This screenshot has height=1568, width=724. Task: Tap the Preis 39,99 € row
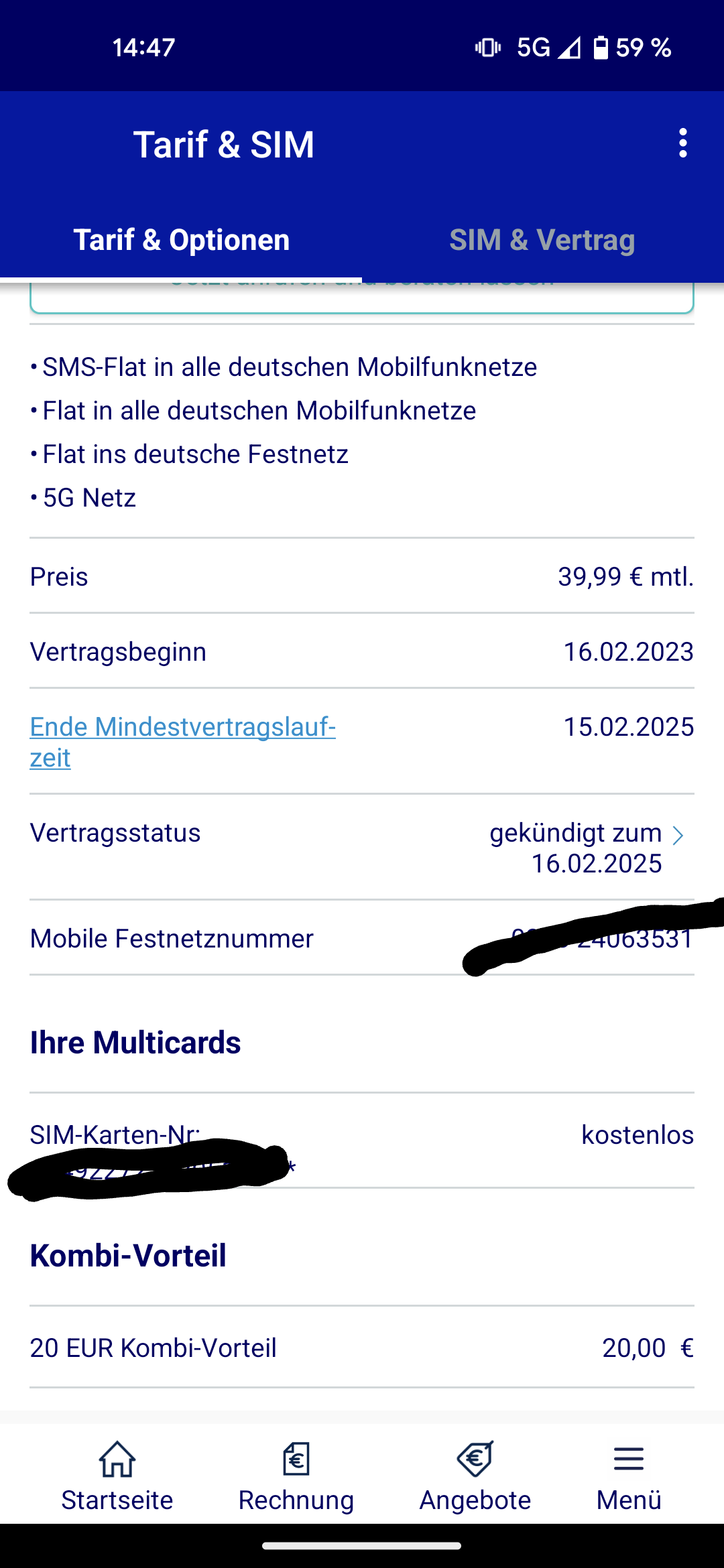point(362,576)
